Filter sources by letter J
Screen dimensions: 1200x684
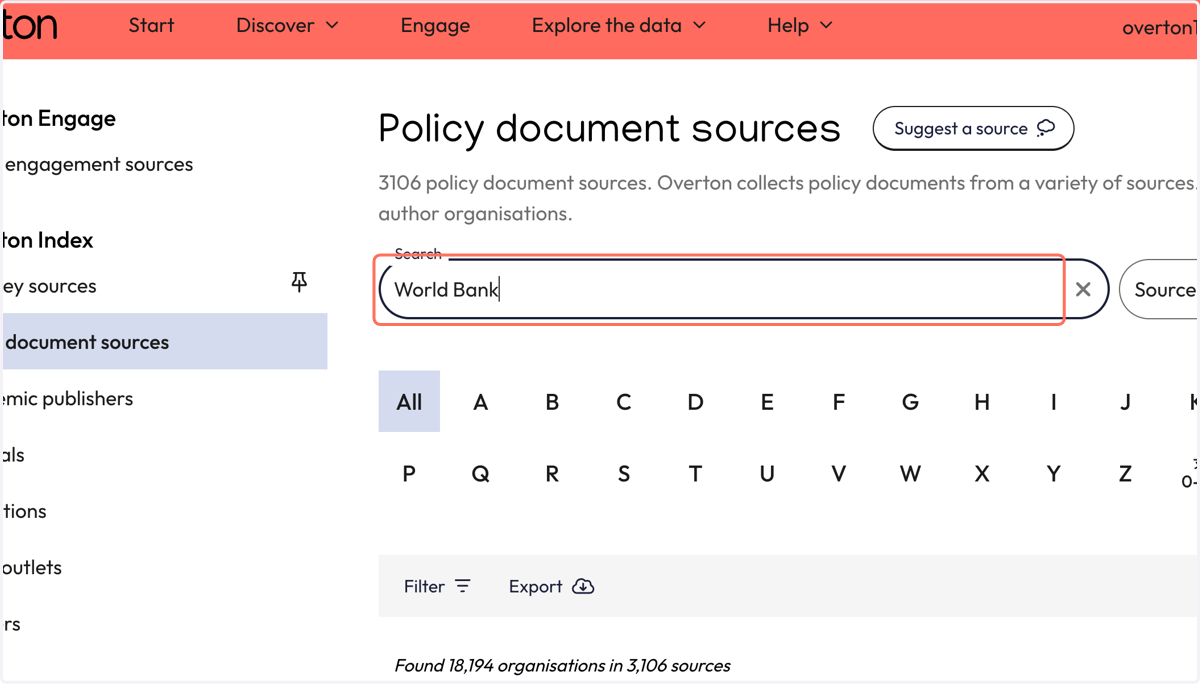click(x=1125, y=402)
